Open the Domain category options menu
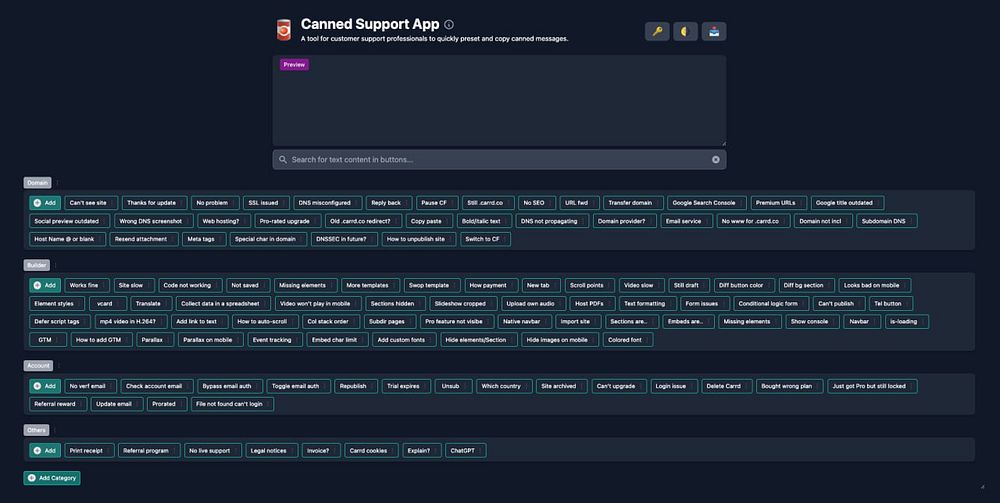This screenshot has width=1000, height=503. click(x=57, y=182)
